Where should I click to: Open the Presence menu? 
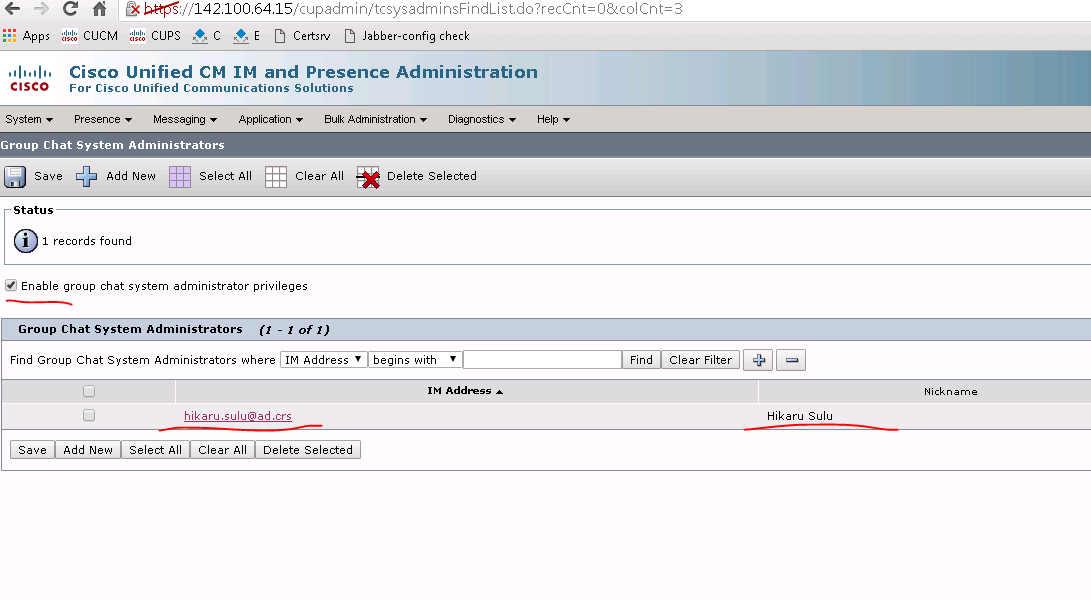103,119
